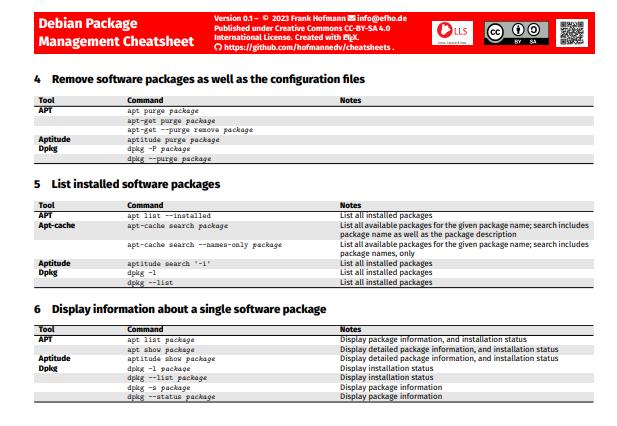617x426 pixels.
Task: Click the 'apt-get --purge remove package' command
Action: [190, 130]
